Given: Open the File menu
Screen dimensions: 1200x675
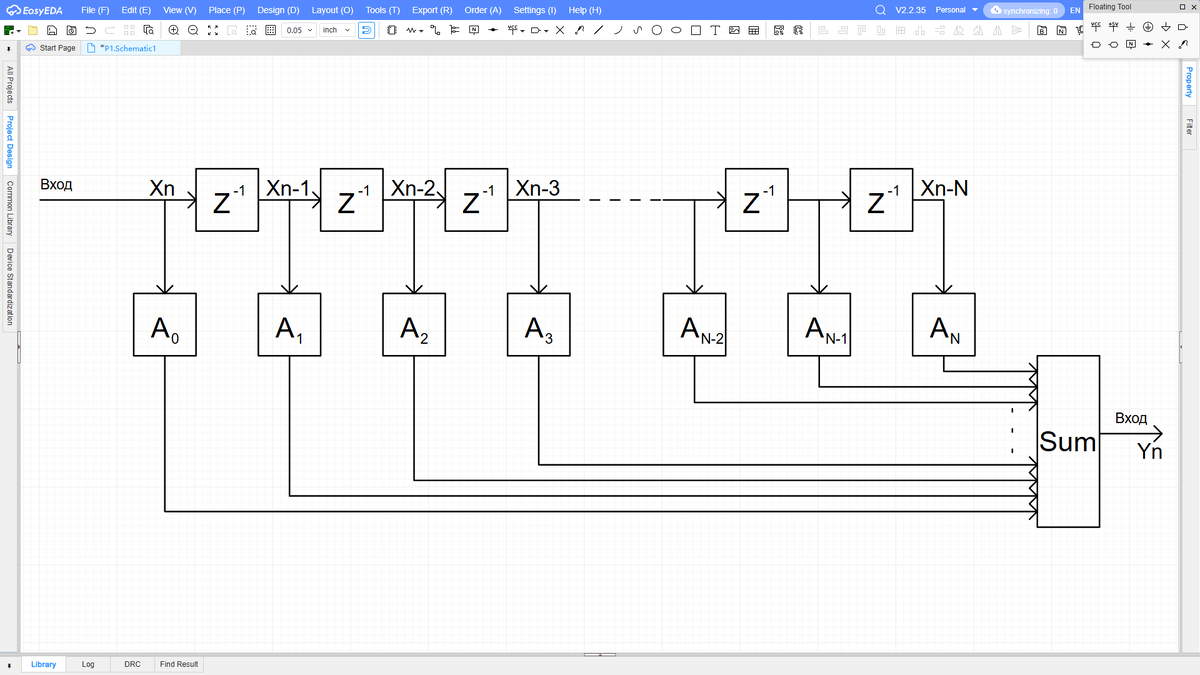Looking at the screenshot, I should [x=95, y=10].
